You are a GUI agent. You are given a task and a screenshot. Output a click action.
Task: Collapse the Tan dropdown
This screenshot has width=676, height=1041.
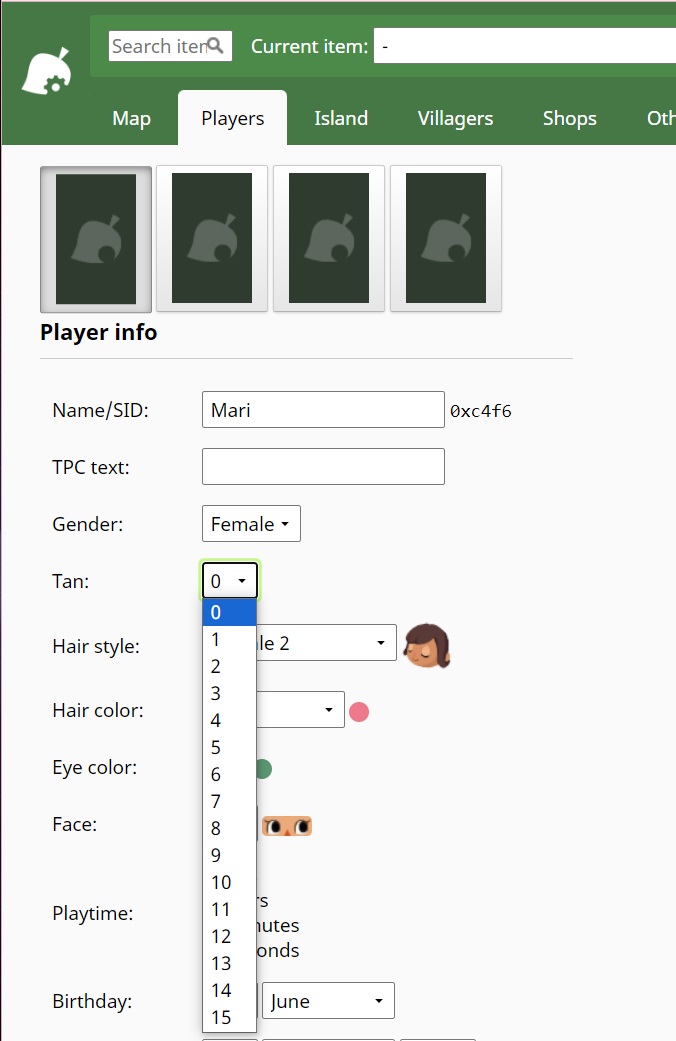(230, 581)
